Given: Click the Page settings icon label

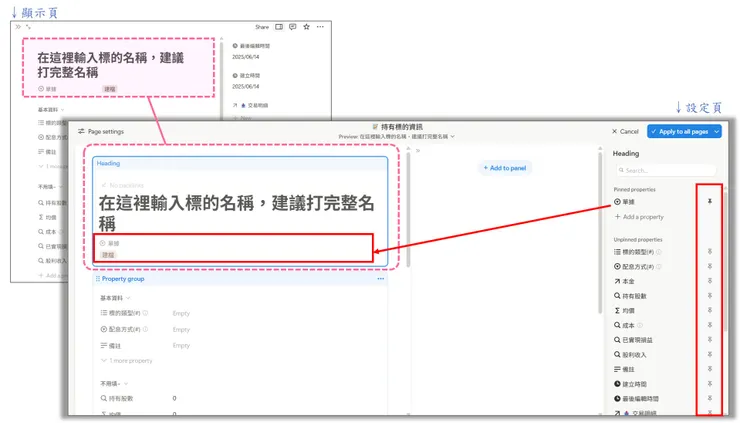Looking at the screenshot, I should (x=101, y=131).
